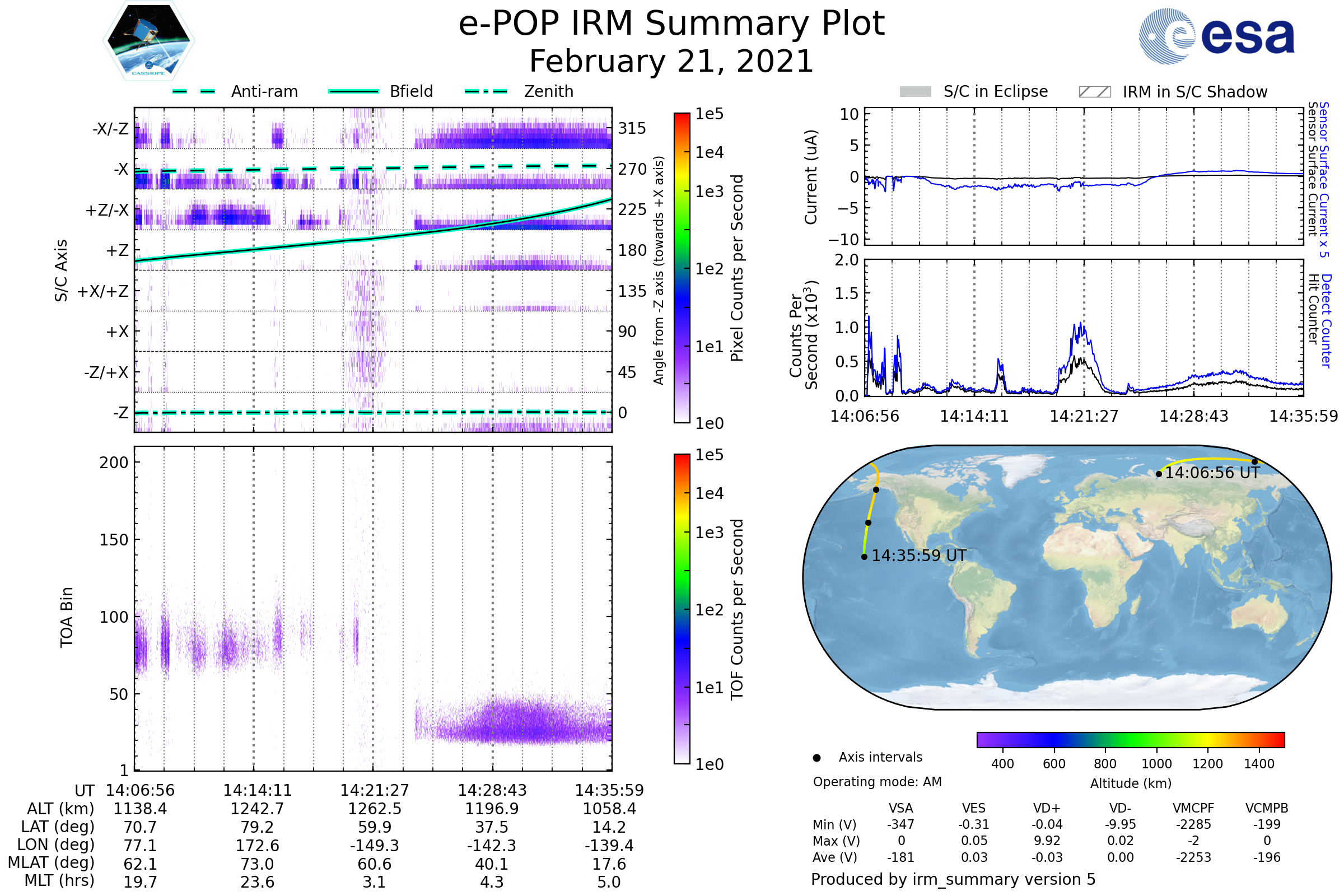Click the VMCPF column header in voltage table
This screenshot has height=896, width=1344.
(x=1193, y=808)
